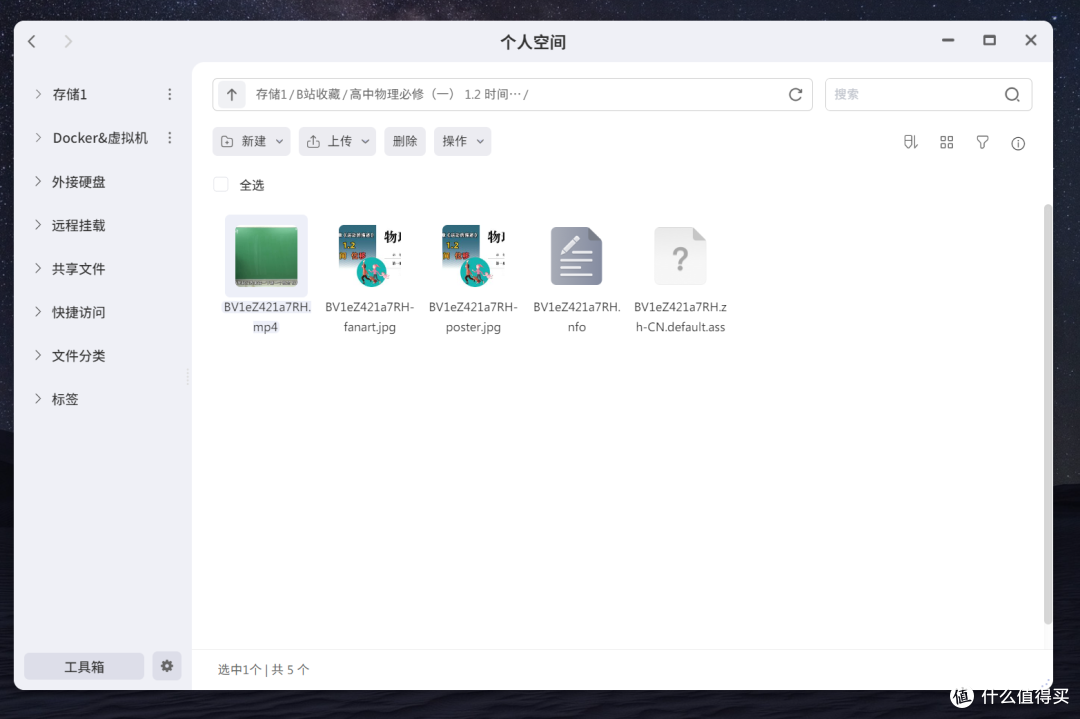Open the 存储1 more options menu
The image size is (1080, 719).
point(169,94)
